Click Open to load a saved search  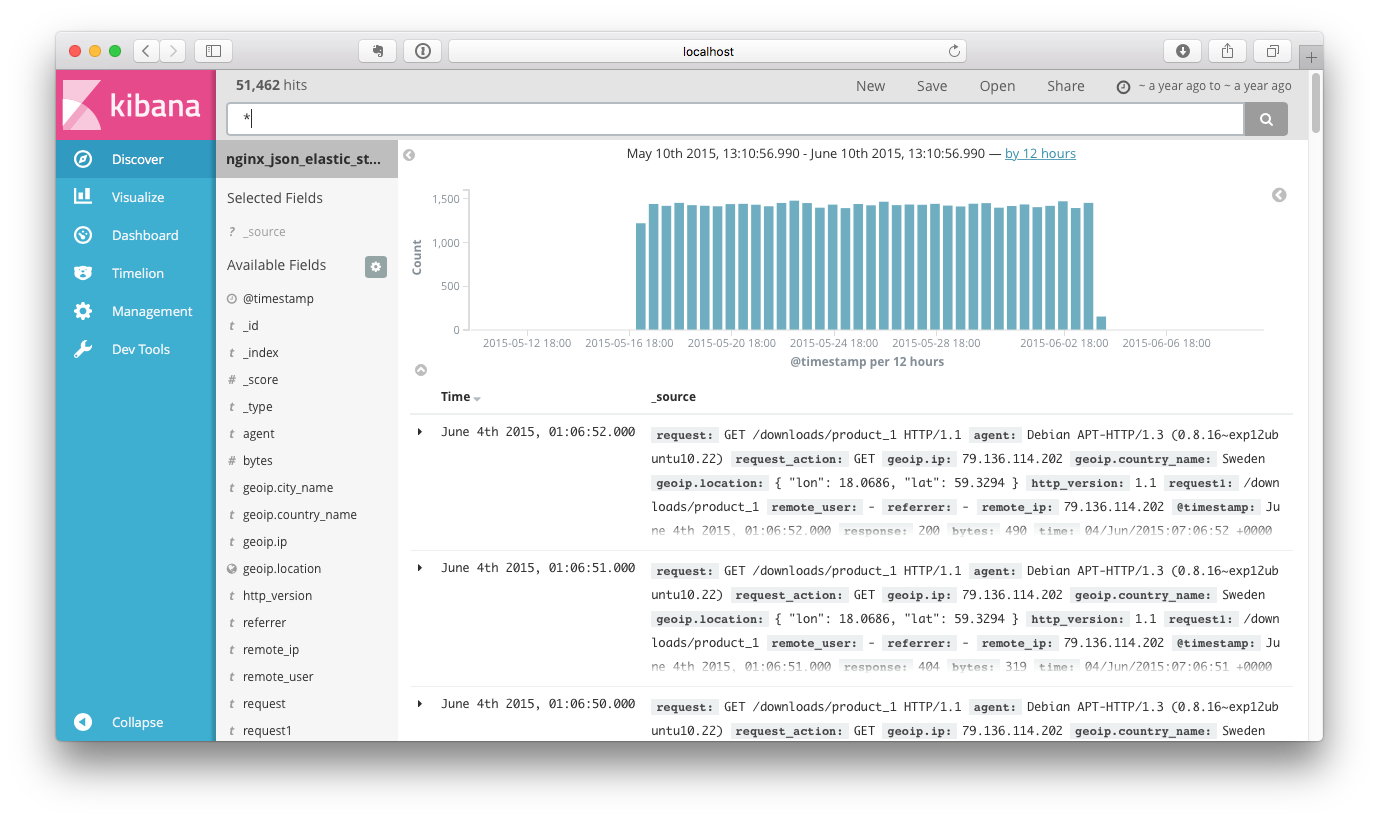point(997,86)
